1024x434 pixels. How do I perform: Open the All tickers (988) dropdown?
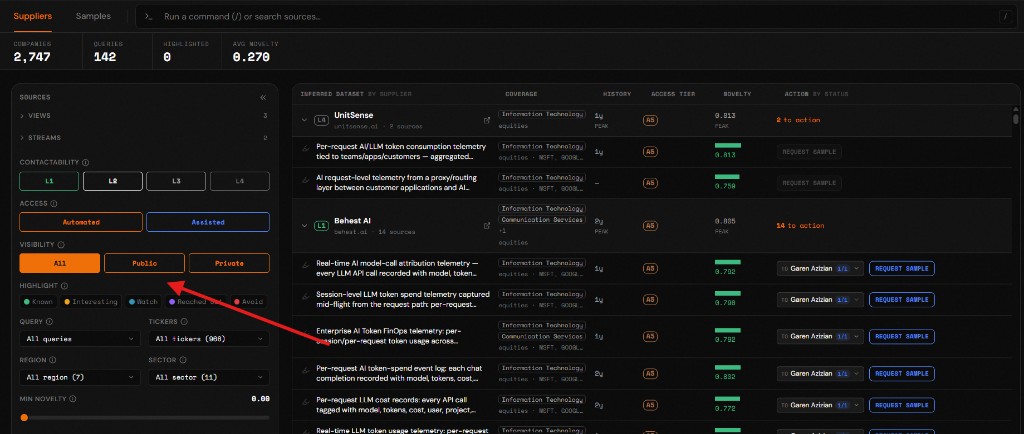tap(209, 339)
